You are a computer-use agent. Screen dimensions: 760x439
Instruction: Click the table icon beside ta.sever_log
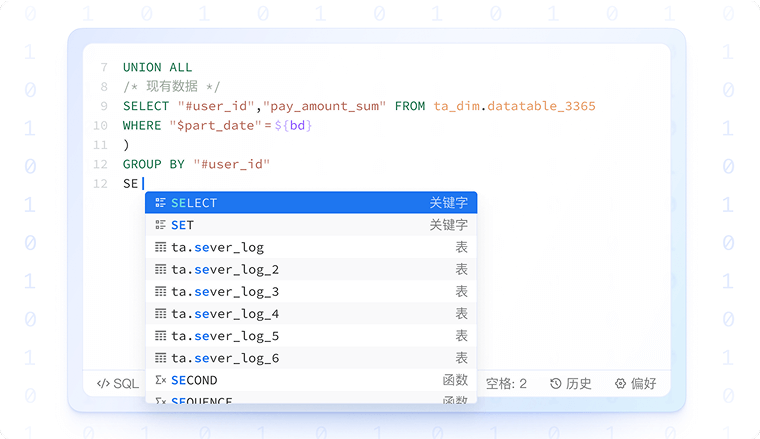click(x=160, y=247)
